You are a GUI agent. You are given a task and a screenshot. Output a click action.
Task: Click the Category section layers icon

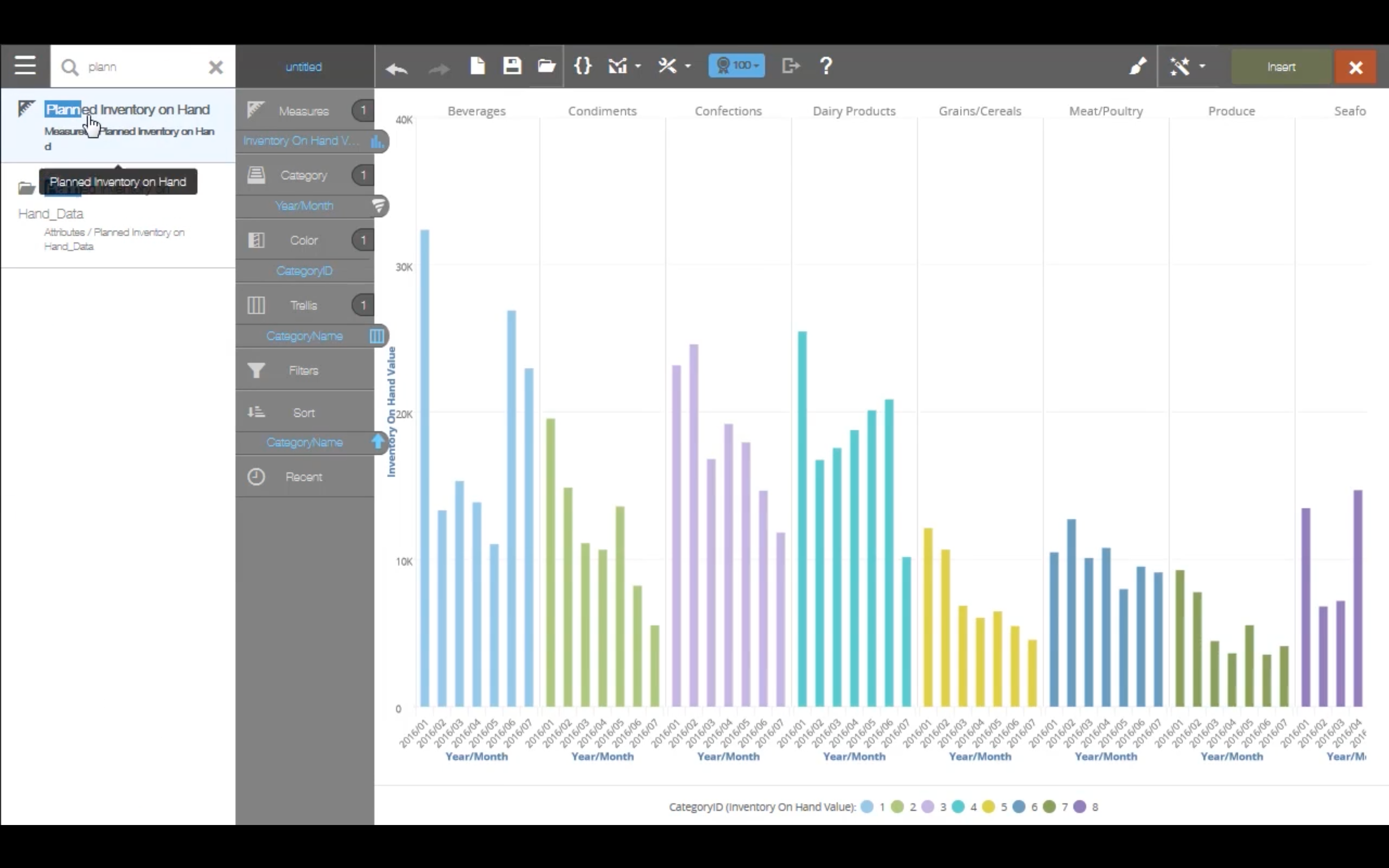[x=256, y=175]
